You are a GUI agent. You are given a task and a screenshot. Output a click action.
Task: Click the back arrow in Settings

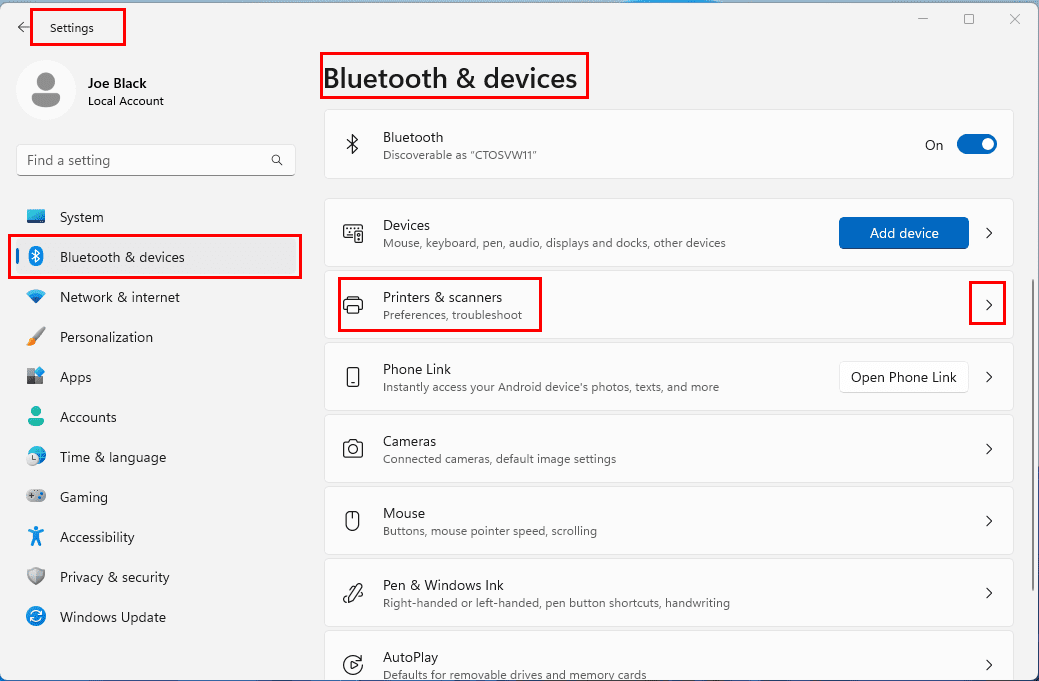(x=24, y=28)
